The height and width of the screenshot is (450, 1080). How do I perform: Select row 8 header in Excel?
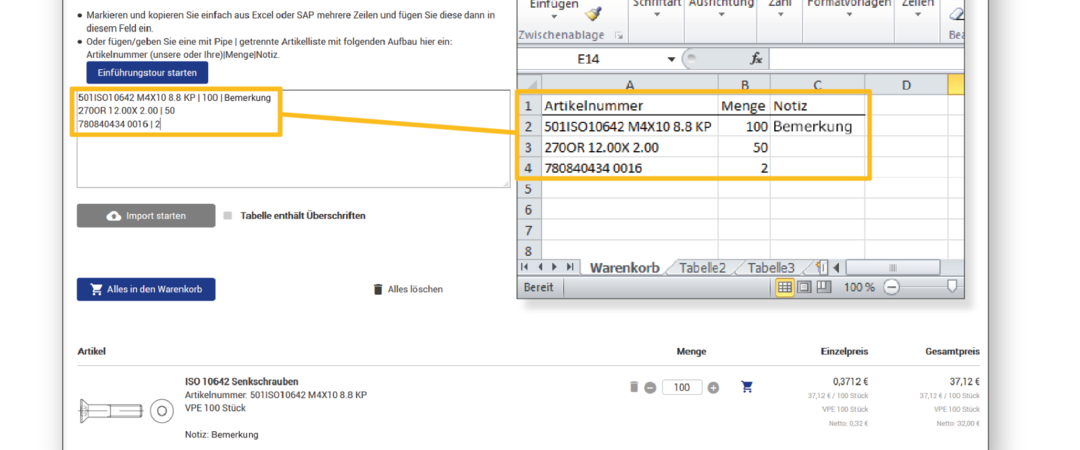(529, 250)
